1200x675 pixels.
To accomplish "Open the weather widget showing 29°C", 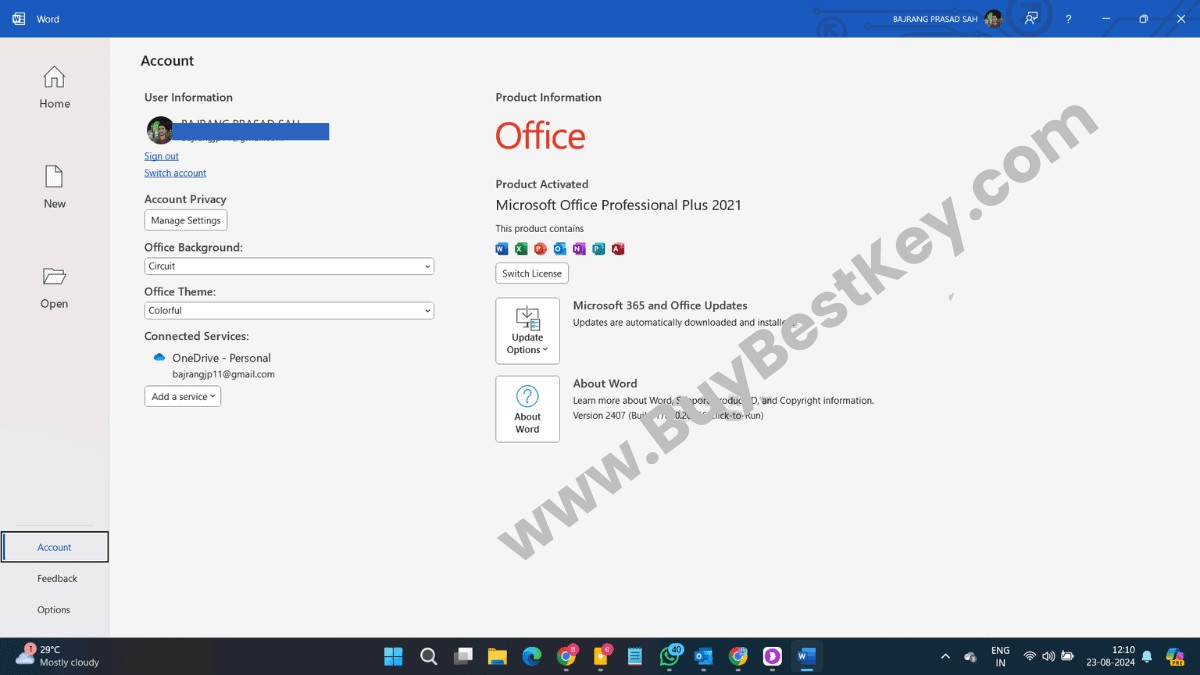I will (x=58, y=656).
